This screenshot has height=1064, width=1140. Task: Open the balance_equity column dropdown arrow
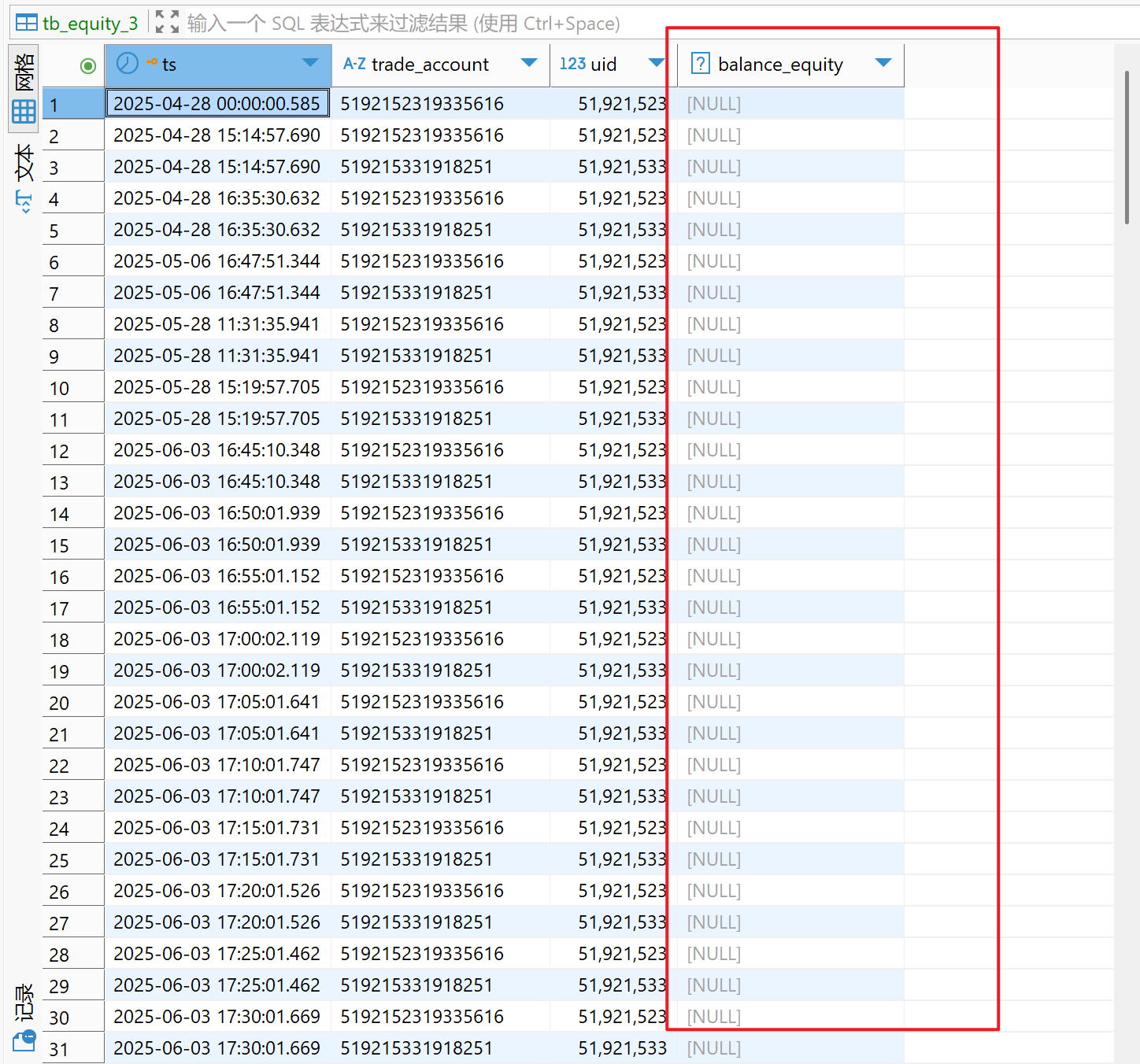point(883,63)
